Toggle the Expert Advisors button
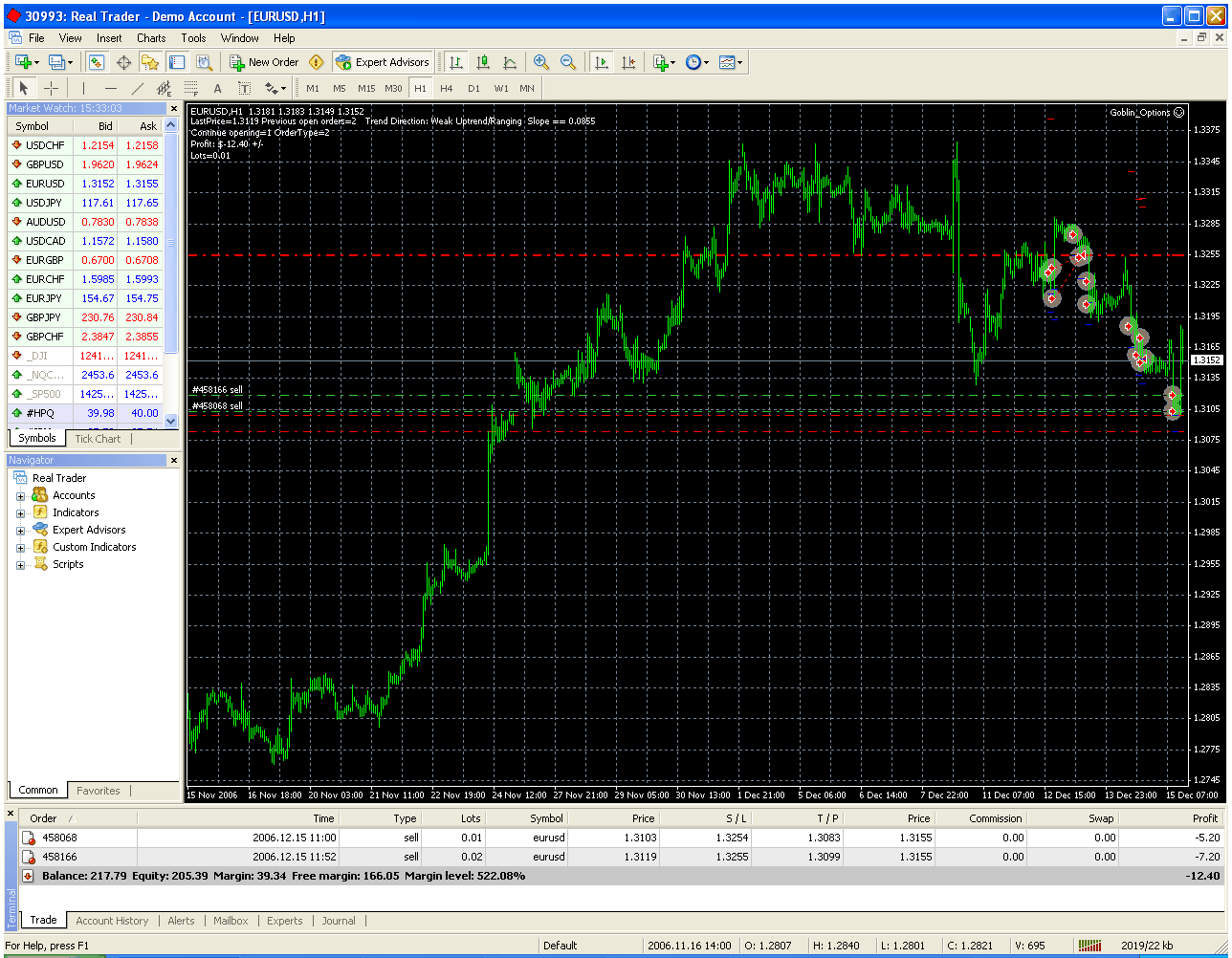 click(383, 62)
